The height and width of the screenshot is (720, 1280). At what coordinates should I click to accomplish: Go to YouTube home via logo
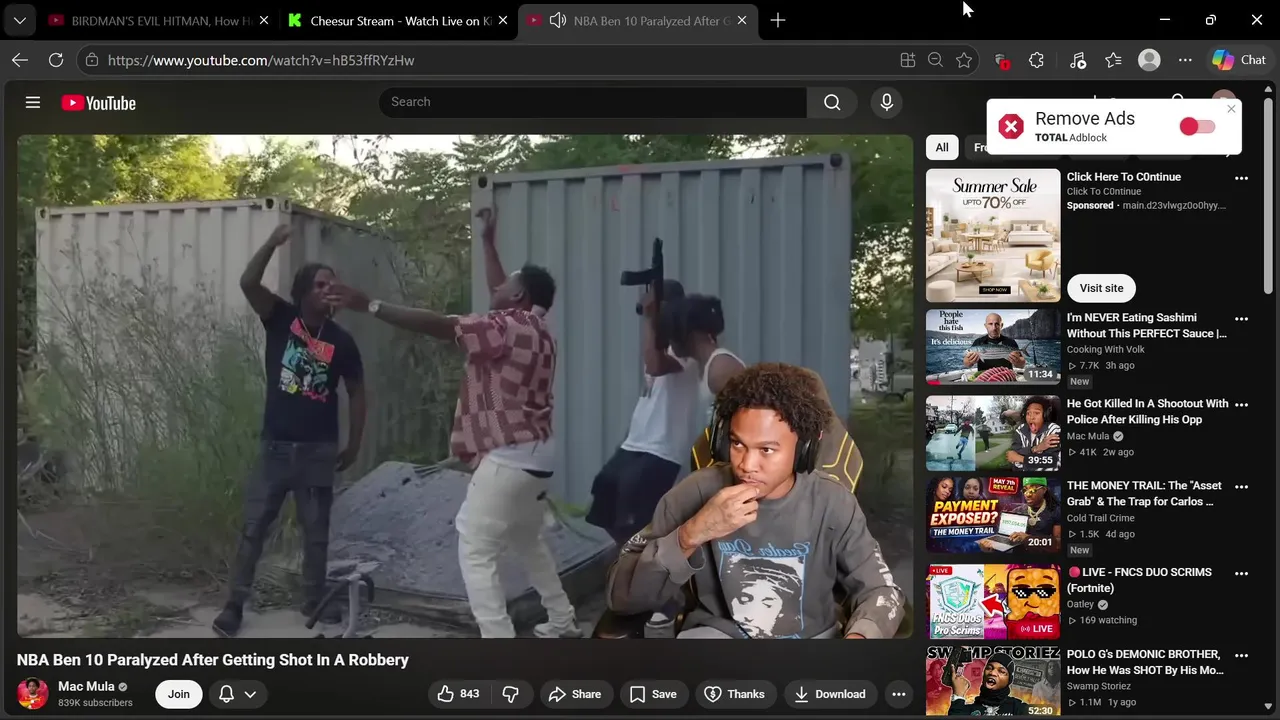(x=98, y=103)
